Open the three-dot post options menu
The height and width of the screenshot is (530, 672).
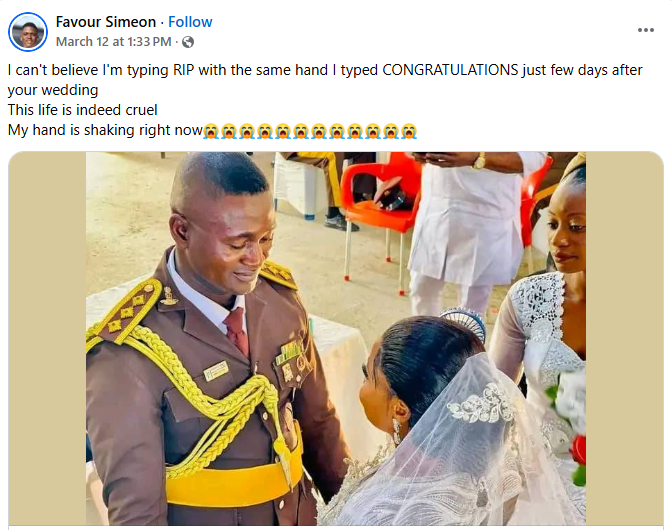pyautogui.click(x=646, y=32)
